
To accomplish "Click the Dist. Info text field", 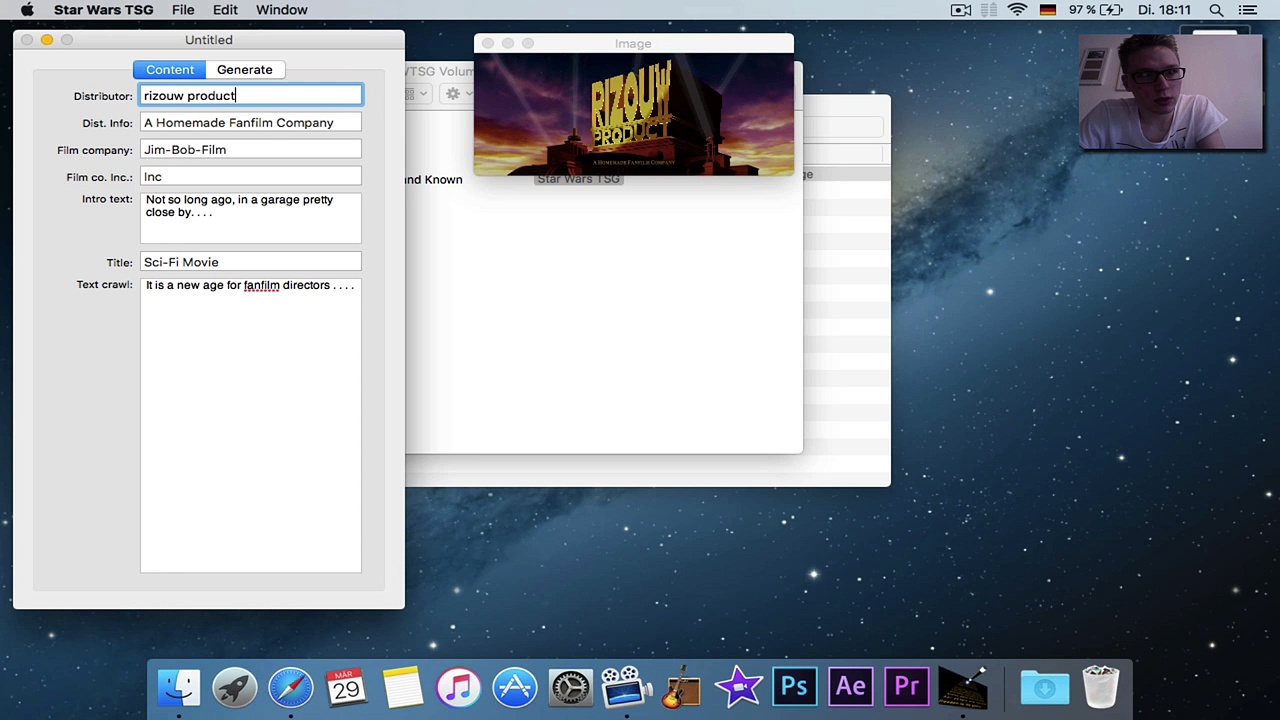I will click(x=250, y=123).
